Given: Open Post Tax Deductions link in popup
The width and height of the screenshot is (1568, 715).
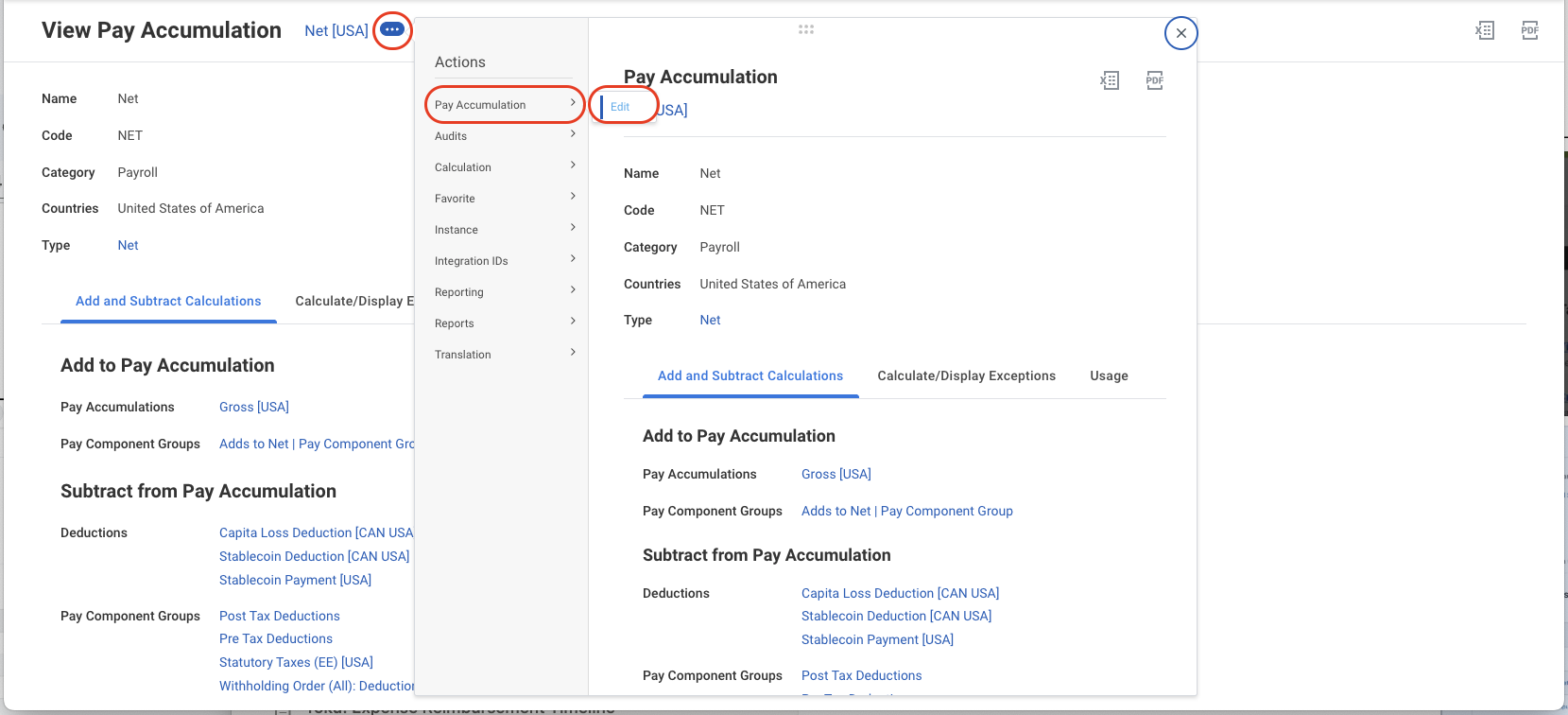Looking at the screenshot, I should [862, 675].
